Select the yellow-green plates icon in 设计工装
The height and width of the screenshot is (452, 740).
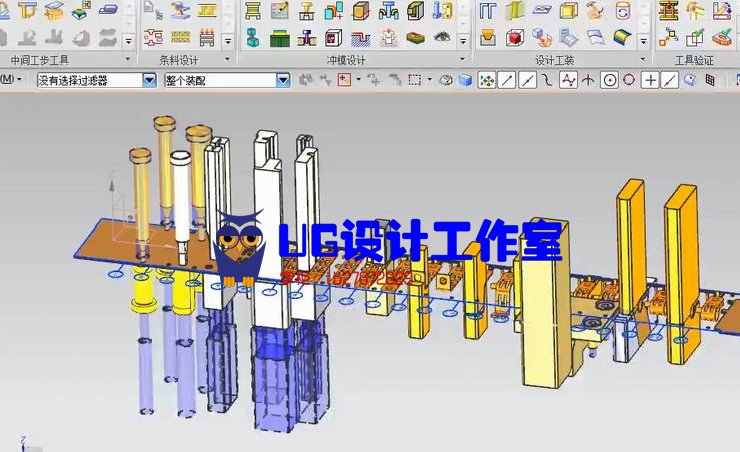[x=514, y=10]
